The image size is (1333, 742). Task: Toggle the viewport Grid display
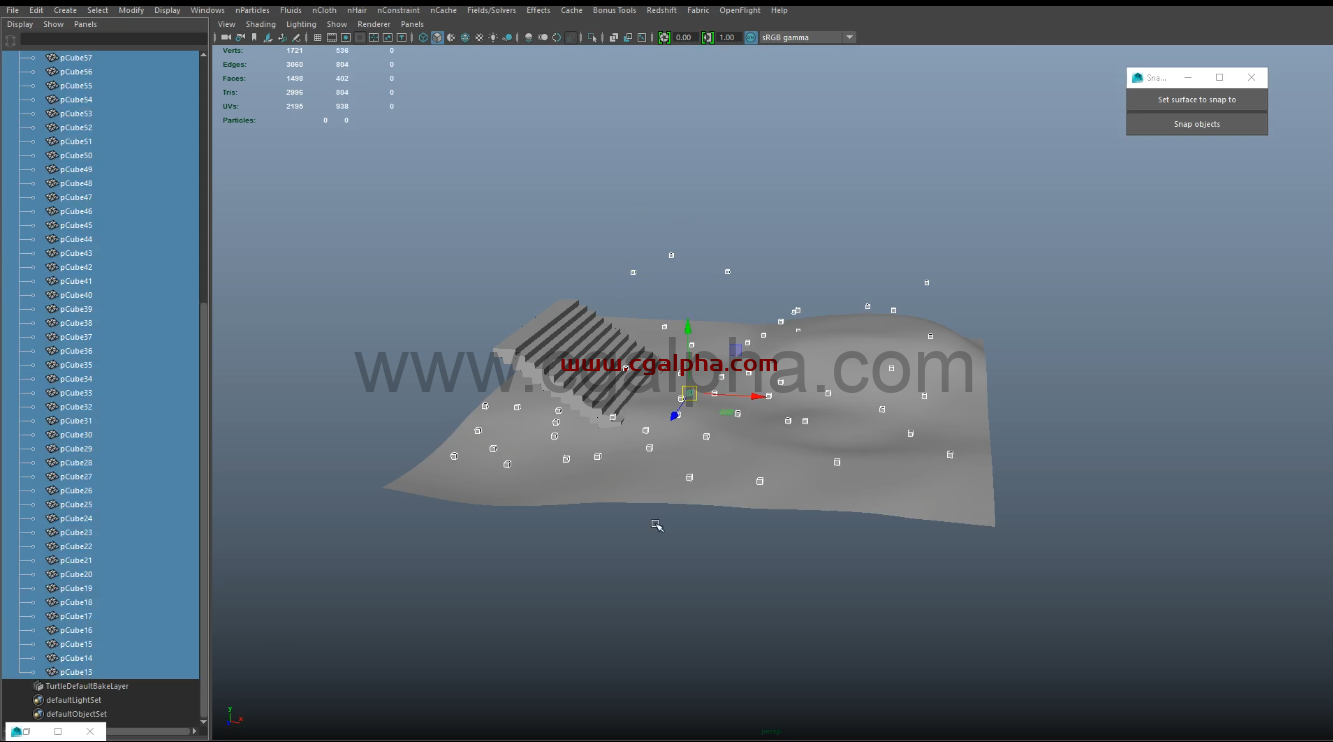tap(317, 37)
